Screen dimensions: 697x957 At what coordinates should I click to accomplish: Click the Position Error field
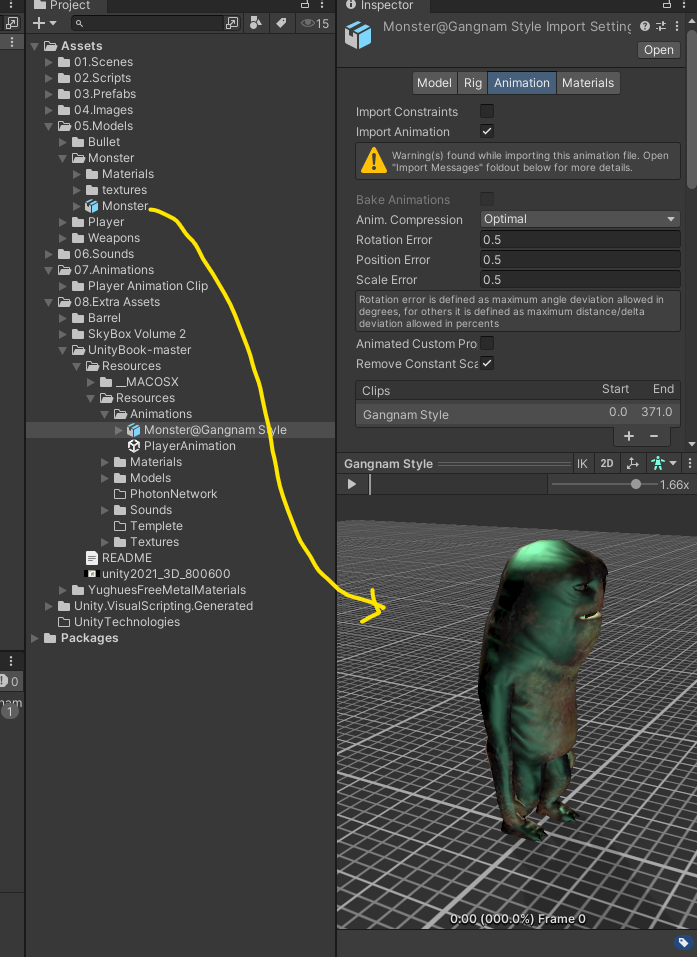(x=580, y=260)
